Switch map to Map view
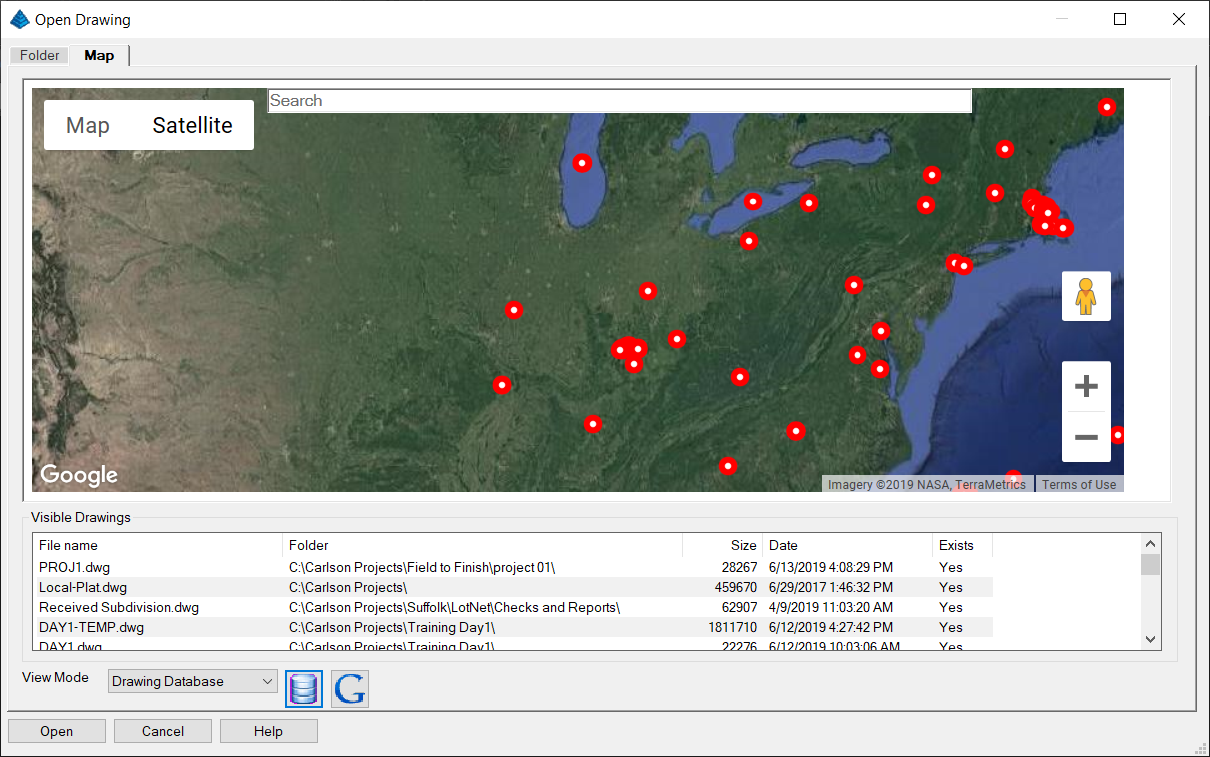The height and width of the screenshot is (757, 1210). pos(88,125)
